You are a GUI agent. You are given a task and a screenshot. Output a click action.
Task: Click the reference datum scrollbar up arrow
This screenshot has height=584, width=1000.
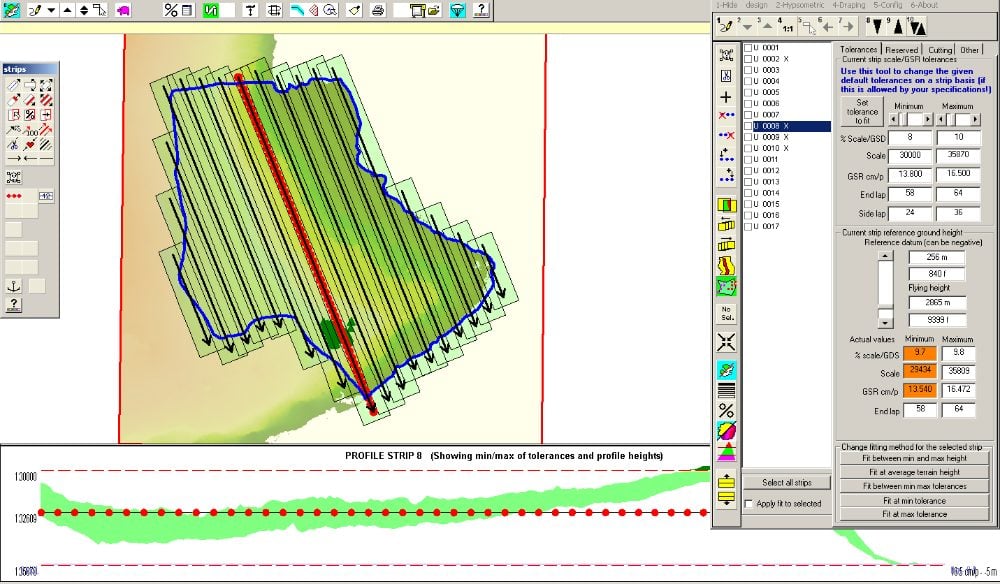tap(885, 256)
